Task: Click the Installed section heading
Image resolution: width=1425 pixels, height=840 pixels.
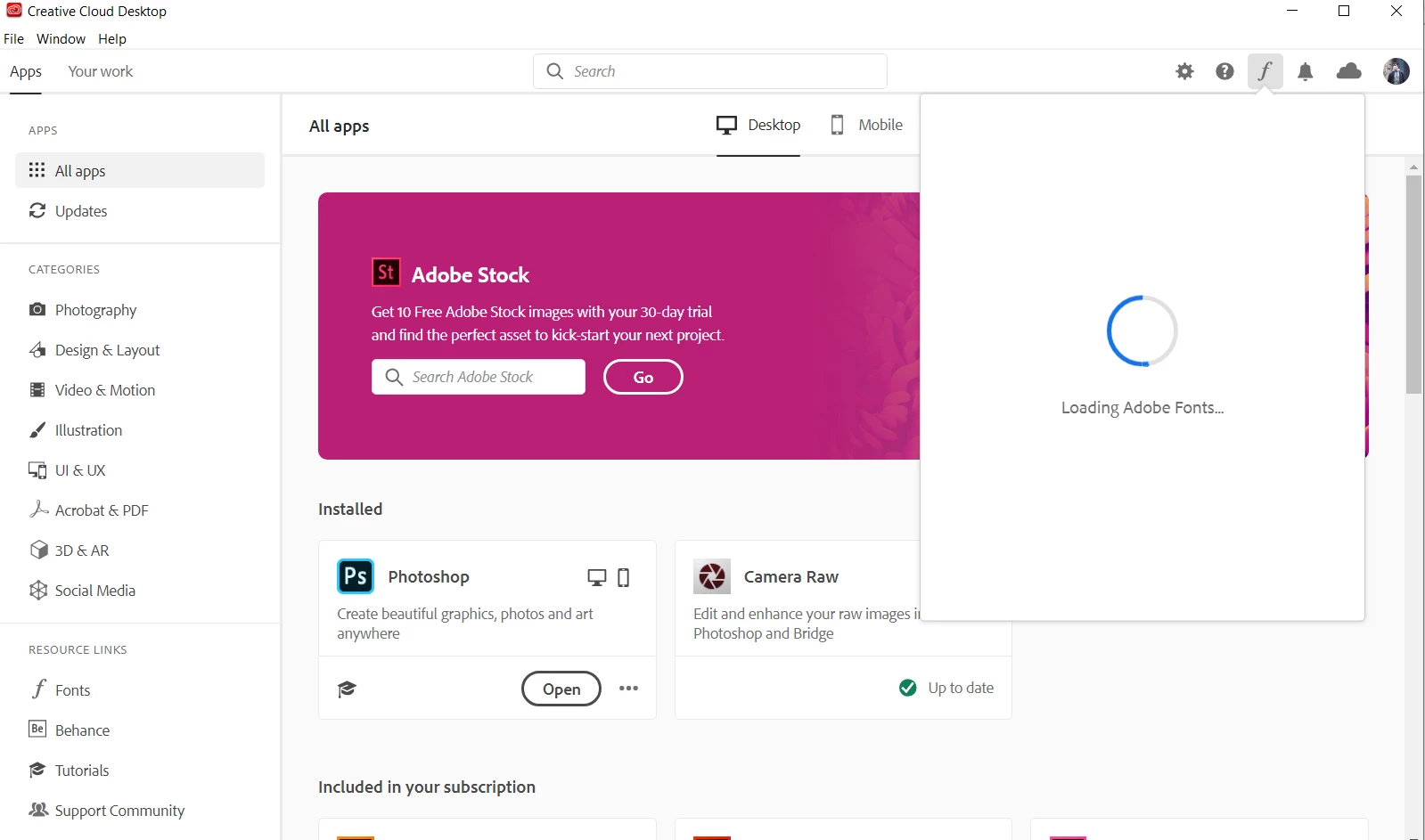Action: click(x=350, y=509)
